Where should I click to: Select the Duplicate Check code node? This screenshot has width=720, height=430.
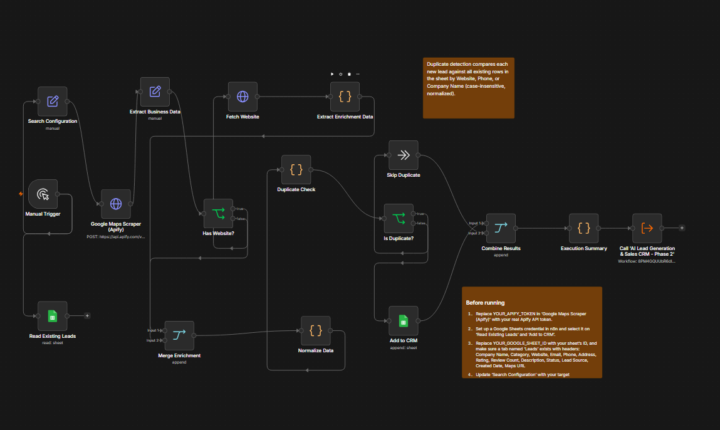click(x=296, y=170)
